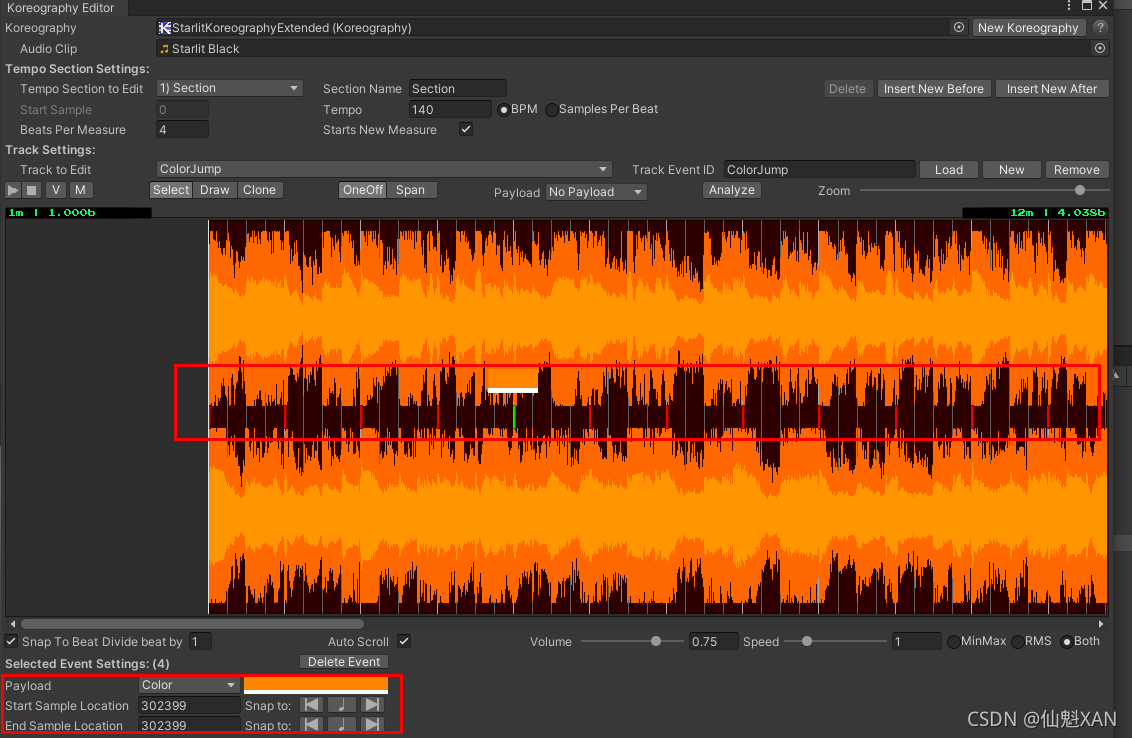Snap End Sample Location to previous beat

point(312,725)
